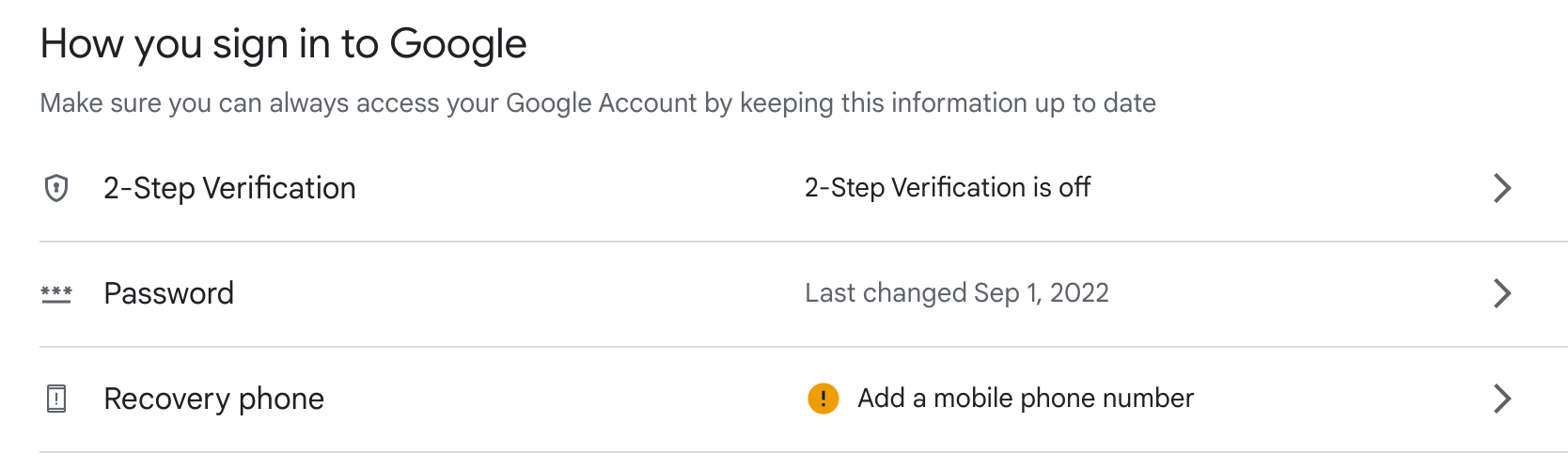This screenshot has height=470, width=1568.
Task: Click the word "Google" in the heading
Action: (x=458, y=44)
